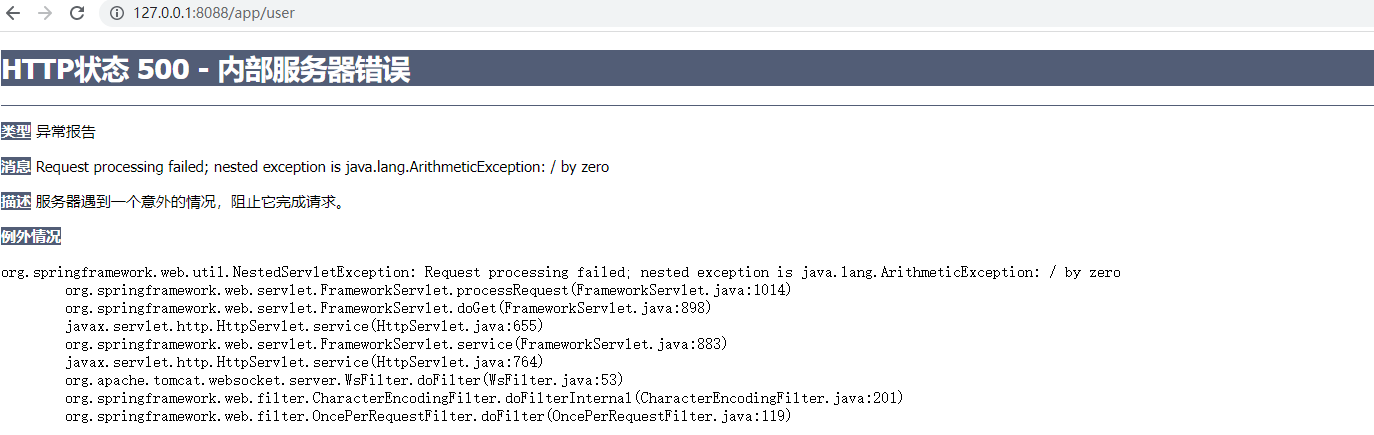Screen dimensions: 1374x435
Task: Click the 'Request processing failed' message line
Action: point(322,167)
